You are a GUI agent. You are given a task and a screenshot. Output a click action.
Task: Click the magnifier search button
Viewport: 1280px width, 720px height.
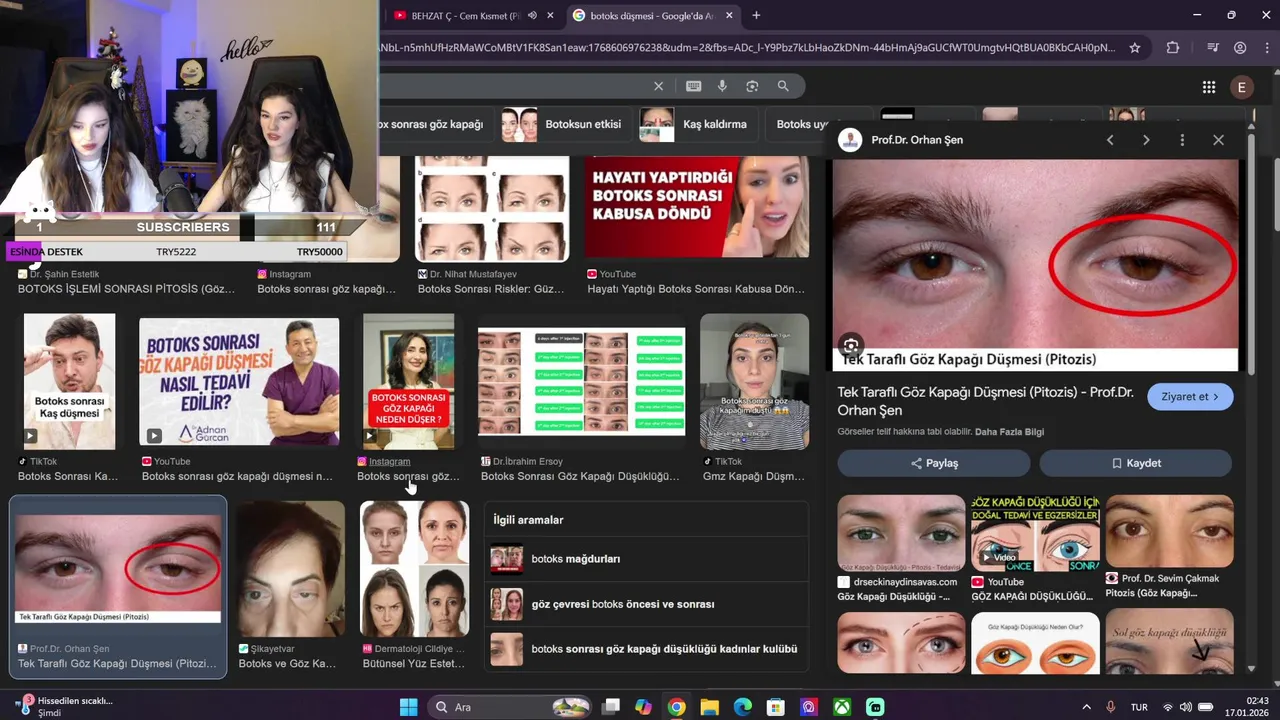pos(783,87)
